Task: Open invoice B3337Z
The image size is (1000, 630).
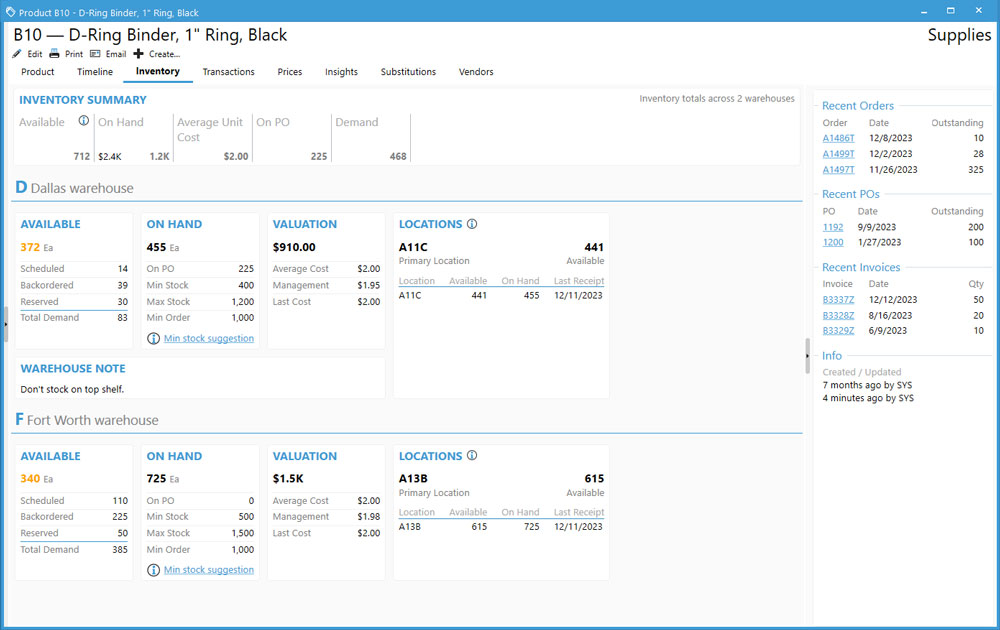Action: coord(838,300)
